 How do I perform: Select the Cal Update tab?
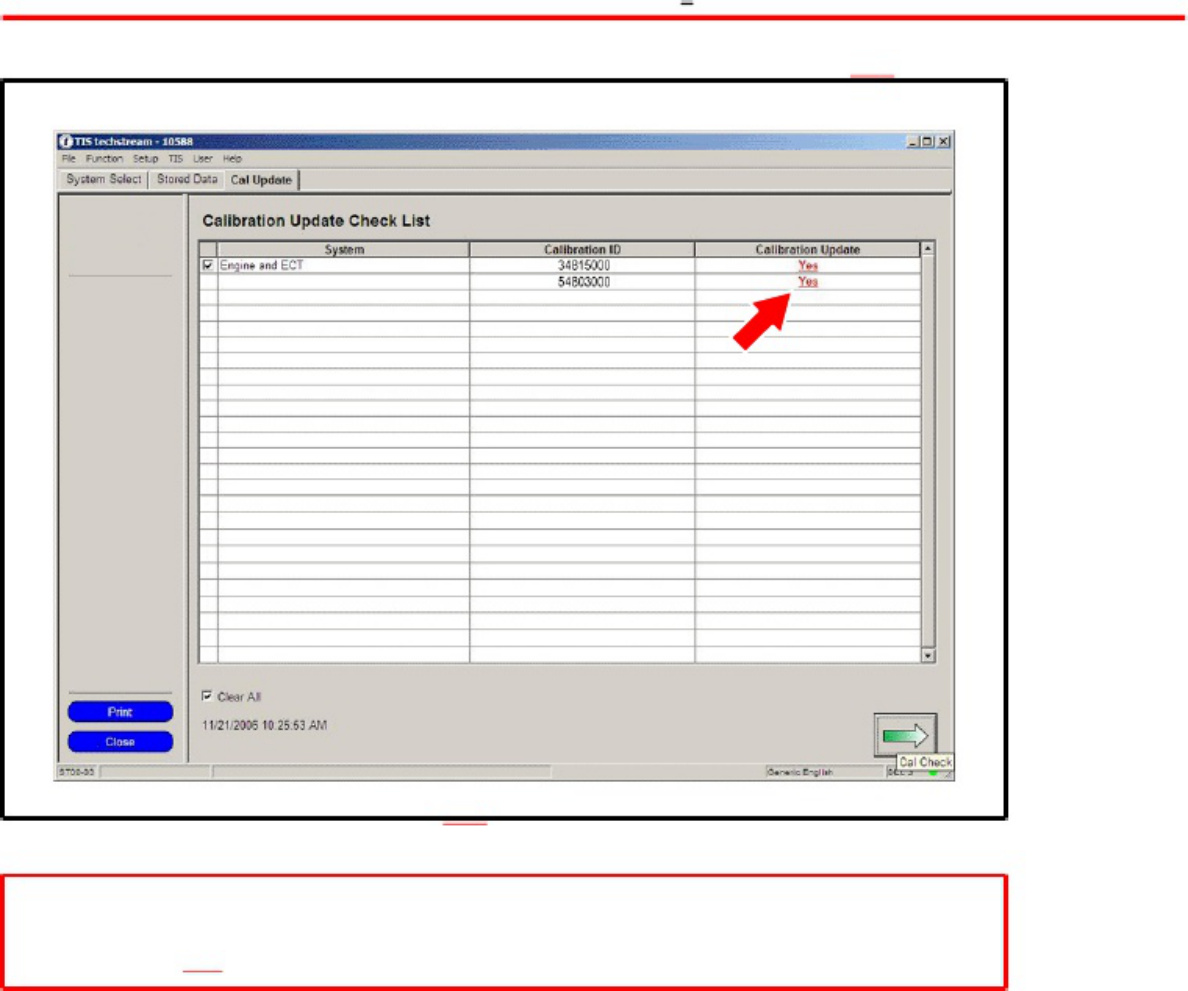[x=261, y=180]
